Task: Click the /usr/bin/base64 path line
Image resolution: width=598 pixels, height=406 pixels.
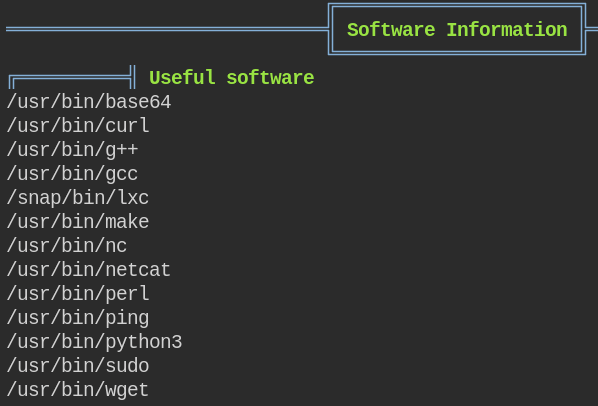Action: (x=89, y=102)
